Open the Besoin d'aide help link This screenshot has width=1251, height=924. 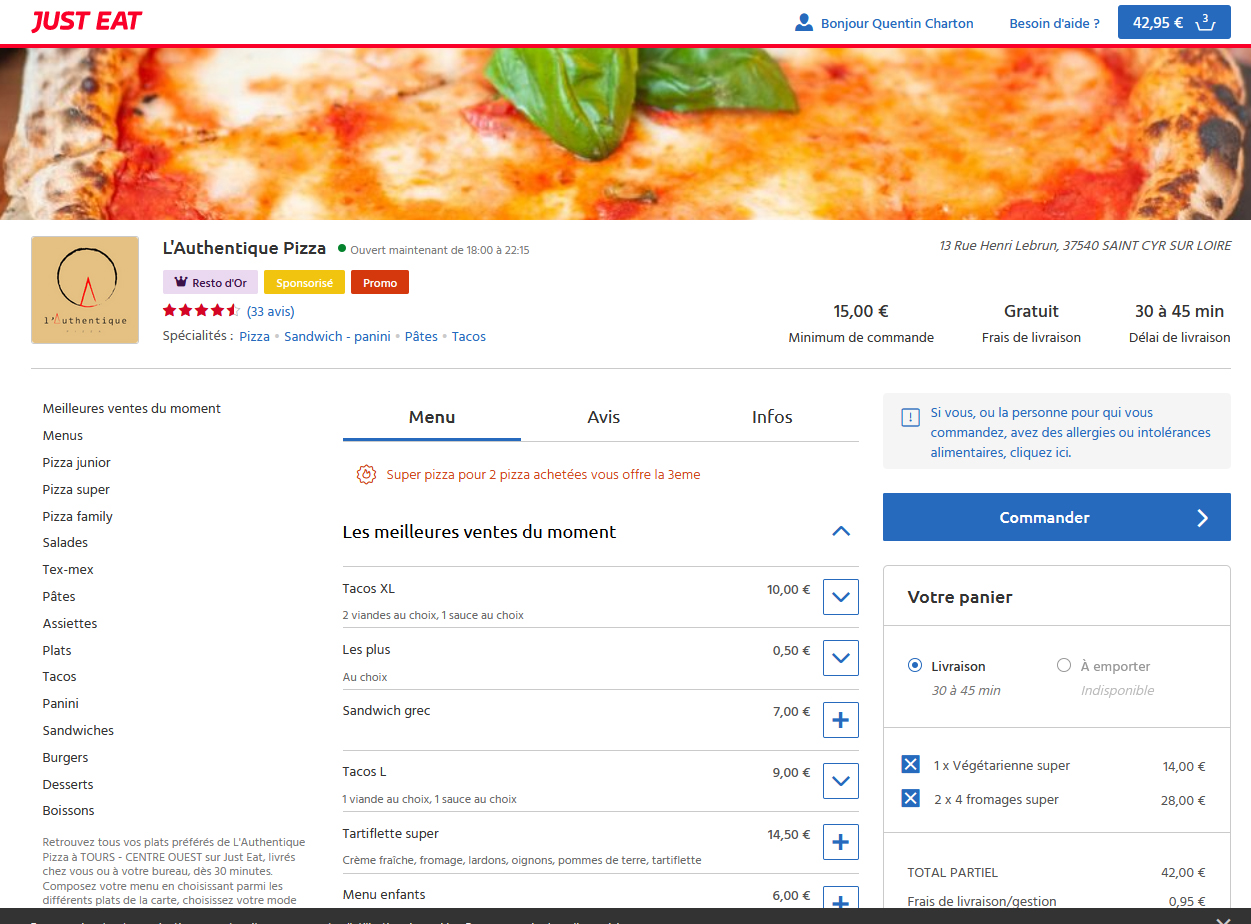point(1055,23)
